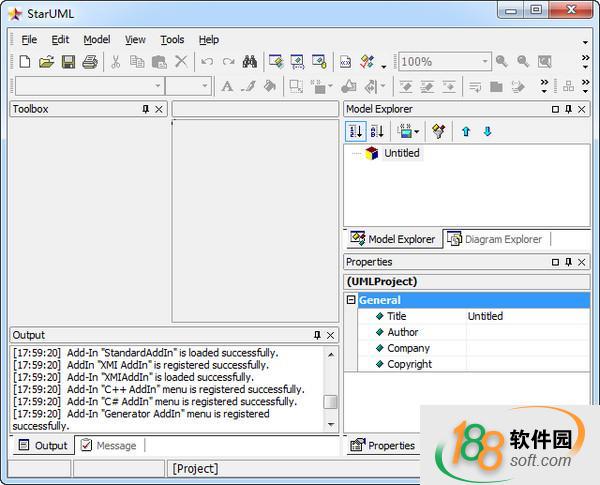The width and height of the screenshot is (600, 485).
Task: Open the Edit menu
Action: [60, 39]
